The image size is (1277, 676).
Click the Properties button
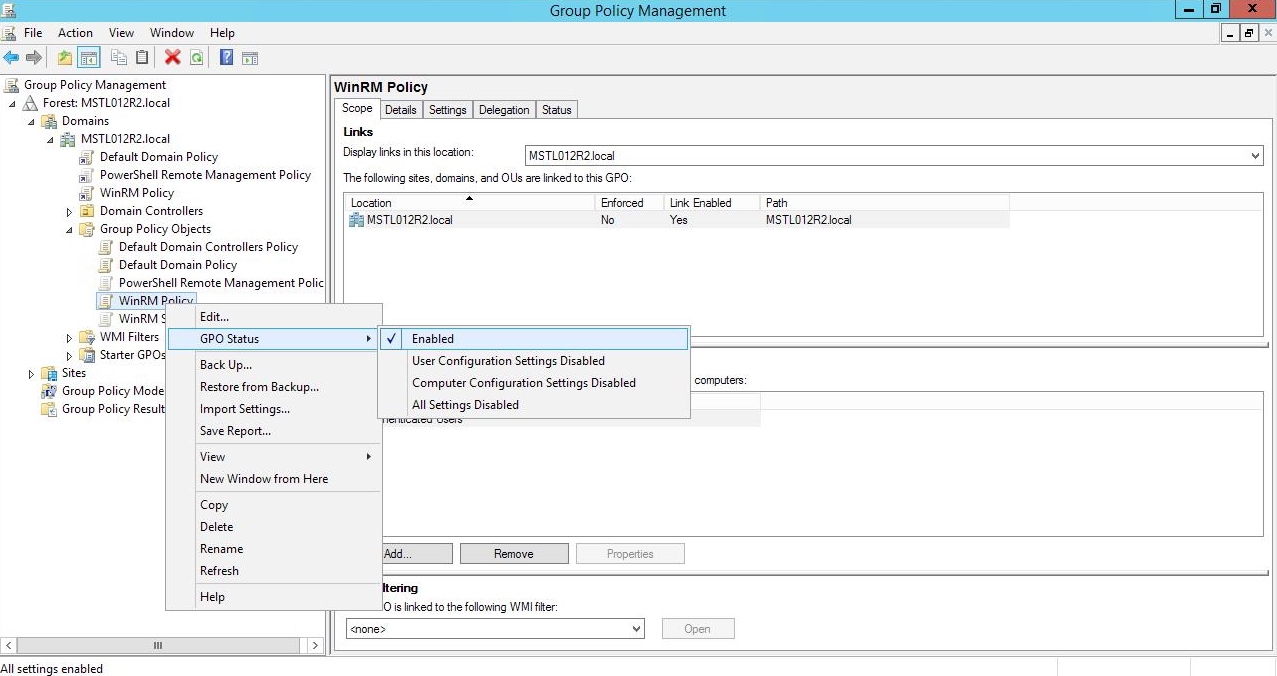coord(630,554)
